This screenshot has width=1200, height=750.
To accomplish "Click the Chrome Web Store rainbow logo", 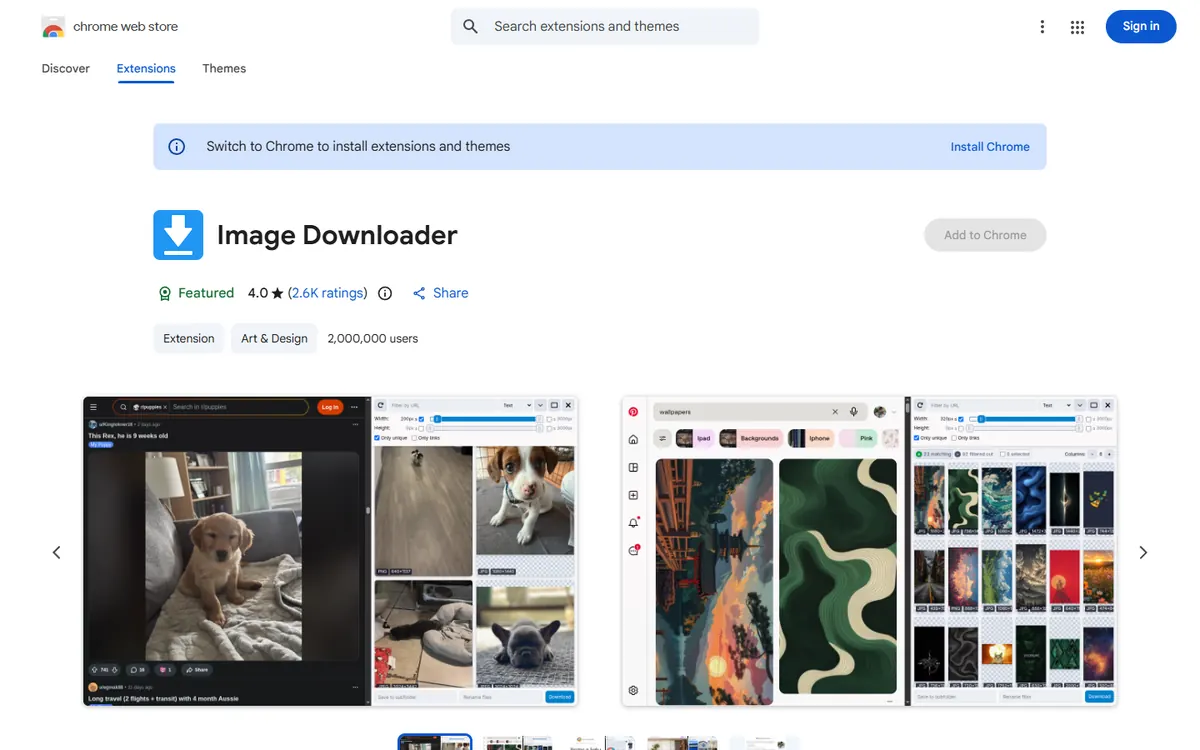I will (x=53, y=27).
